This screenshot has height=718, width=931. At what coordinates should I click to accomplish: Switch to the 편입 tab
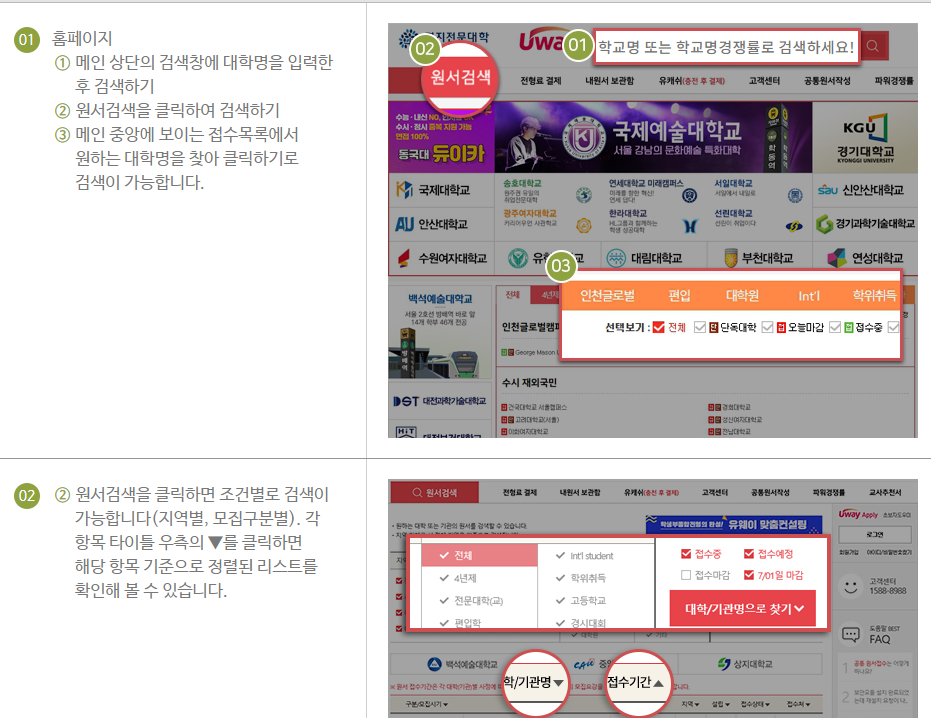[679, 295]
